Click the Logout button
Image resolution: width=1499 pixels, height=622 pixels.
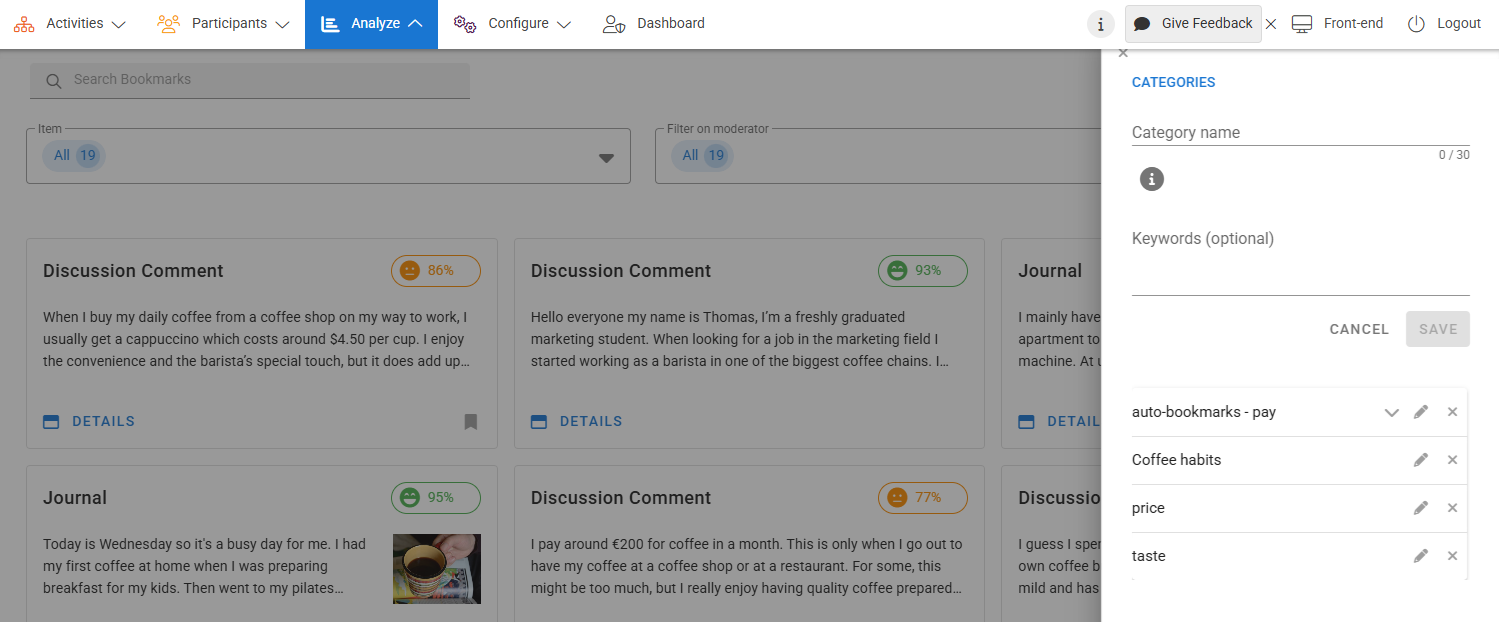pos(1444,24)
